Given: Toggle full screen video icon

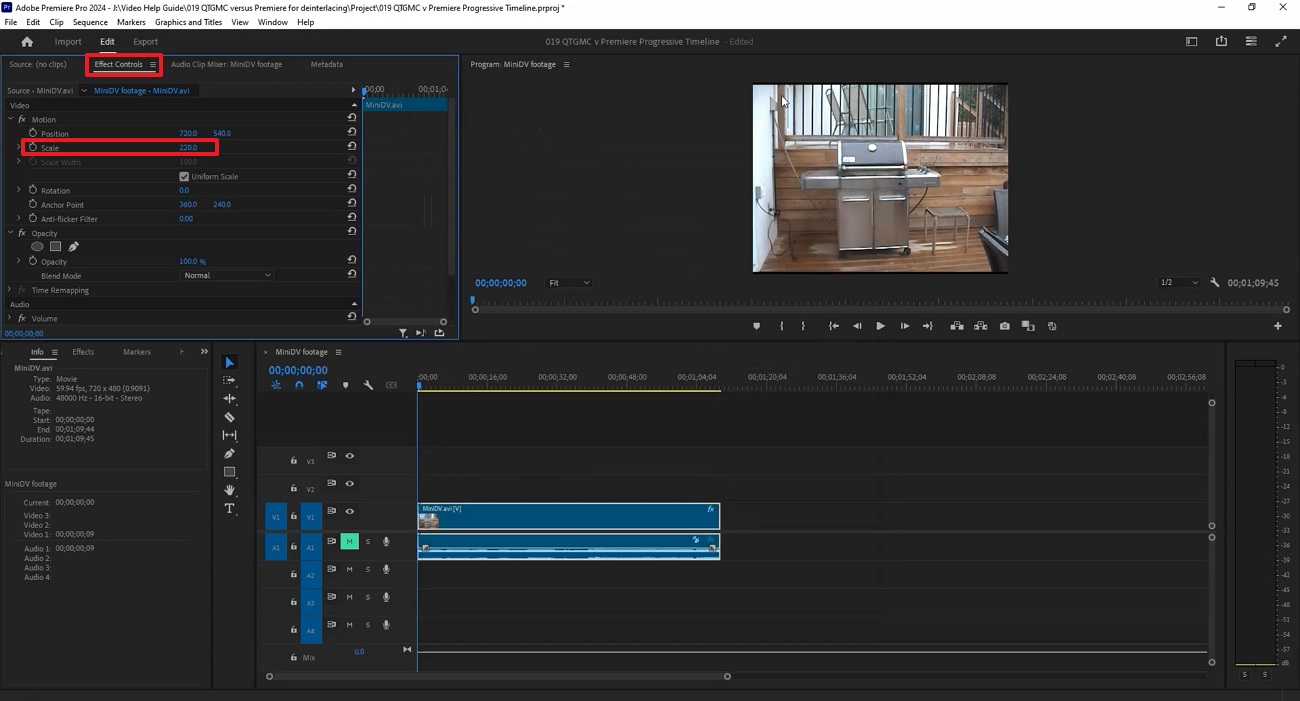Looking at the screenshot, I should point(1281,42).
